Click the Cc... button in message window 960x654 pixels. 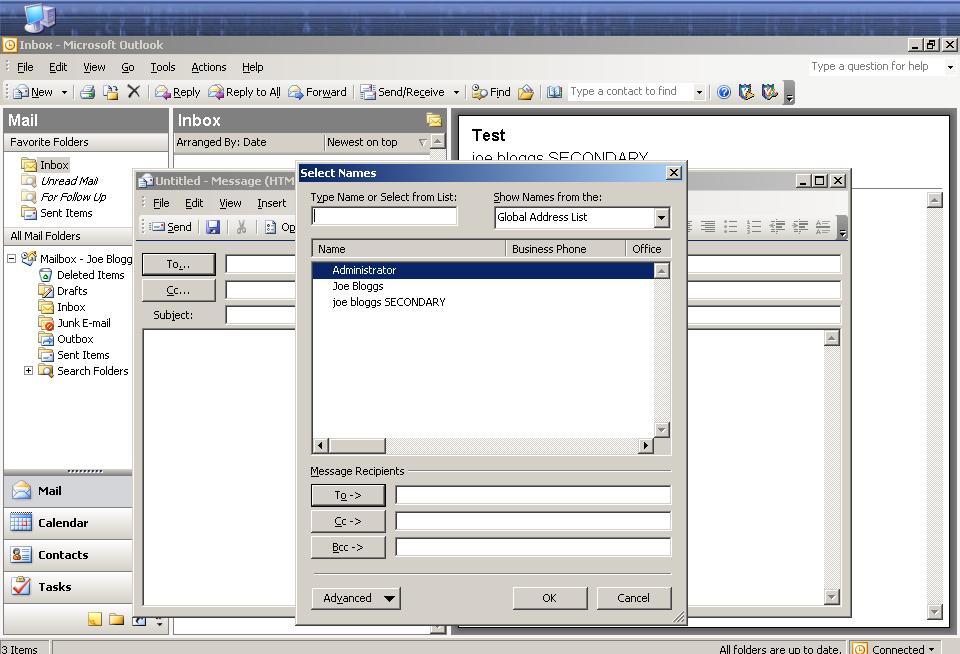tap(178, 290)
